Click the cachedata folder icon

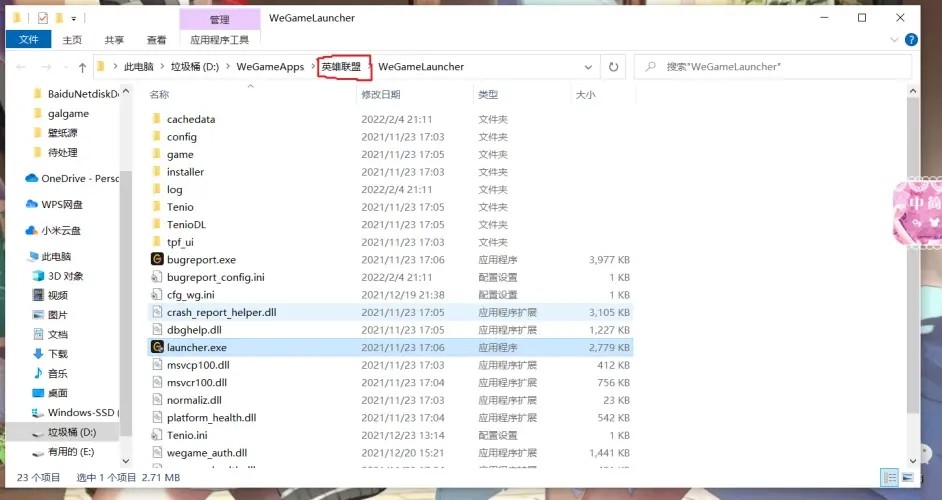pos(157,118)
